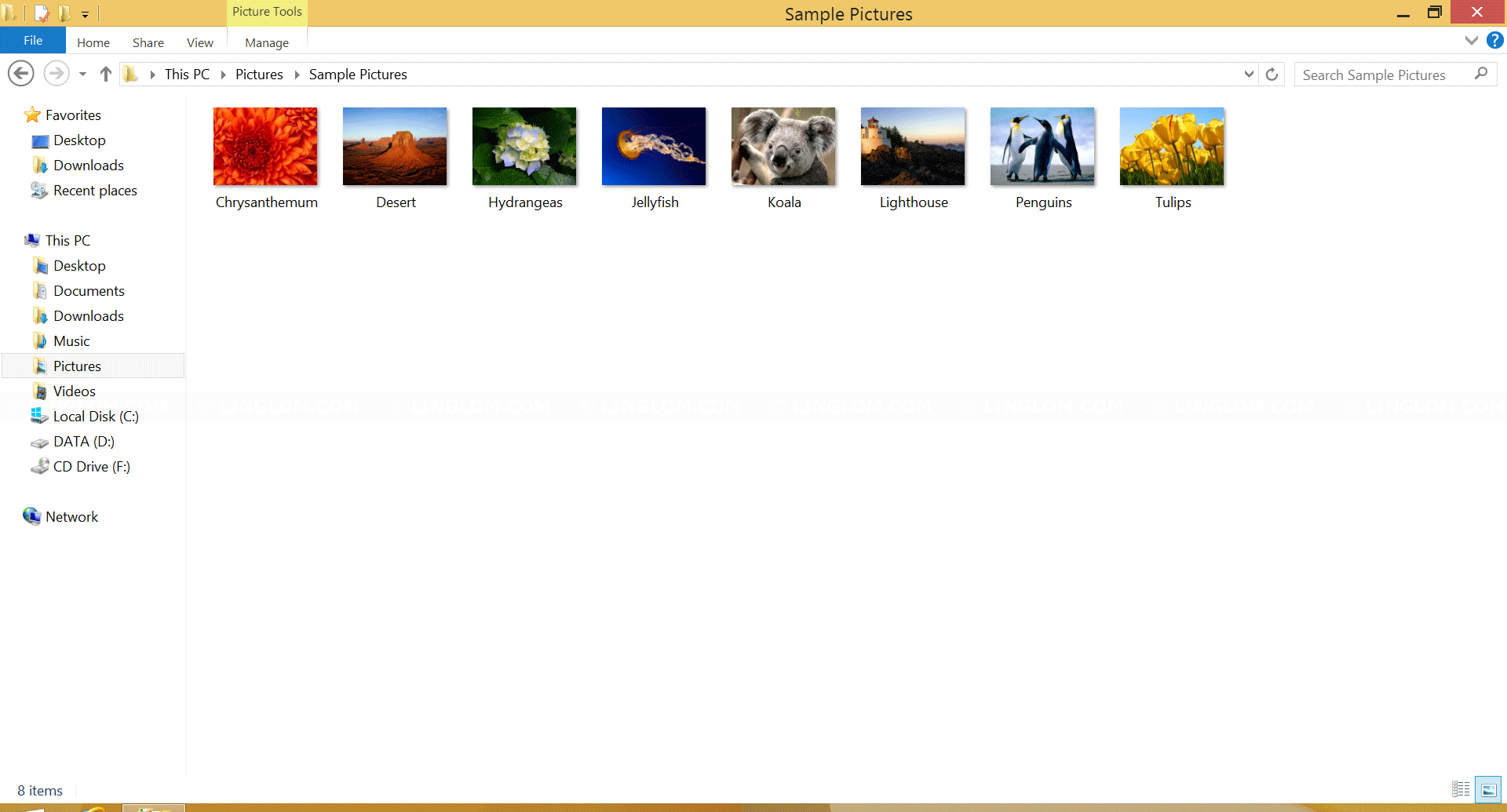
Task: Click the Favorites star icon
Action: coord(32,115)
